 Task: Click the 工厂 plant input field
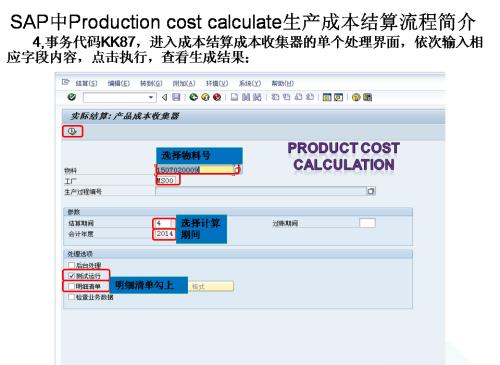pos(166,180)
